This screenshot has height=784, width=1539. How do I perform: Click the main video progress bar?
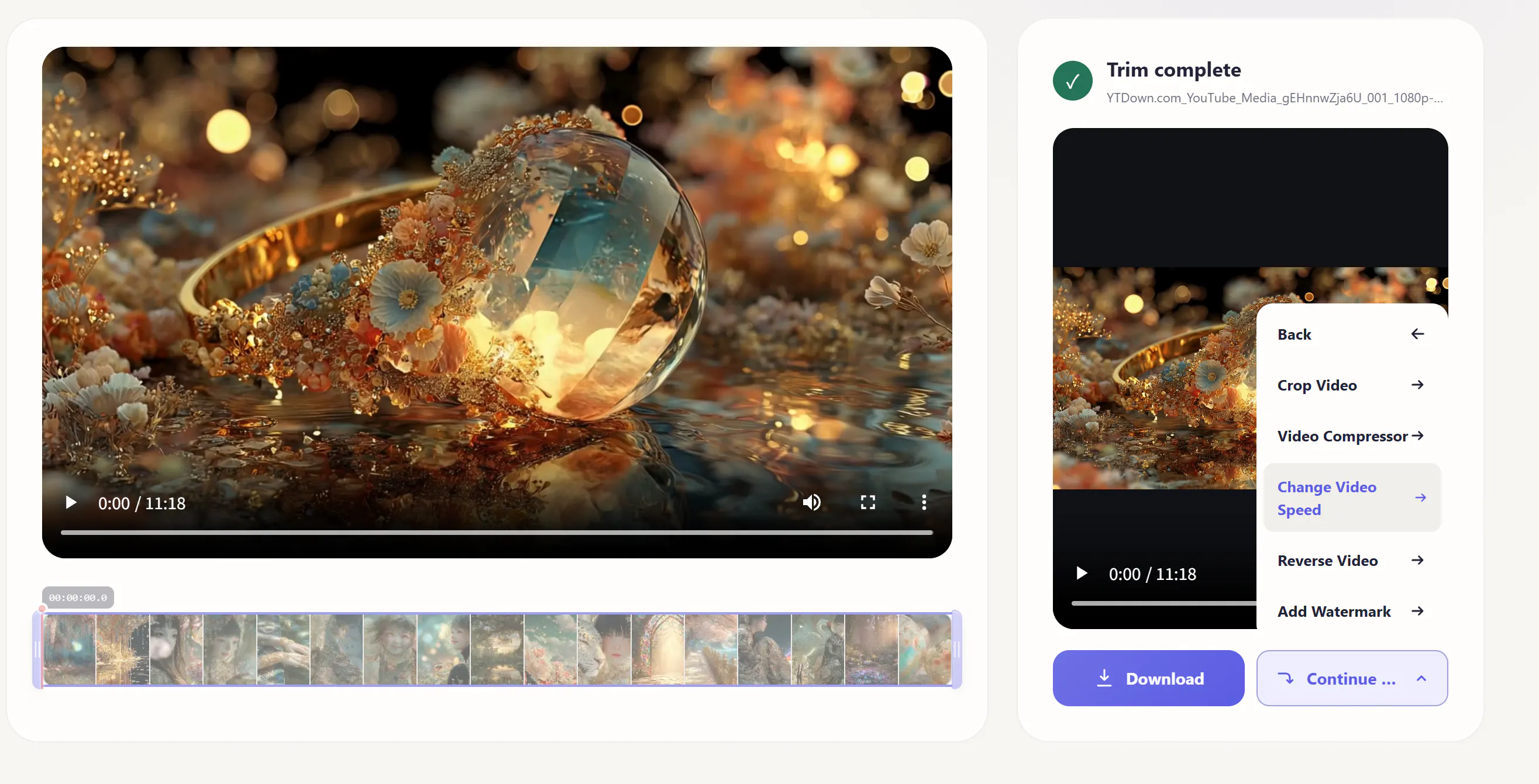[x=497, y=533]
